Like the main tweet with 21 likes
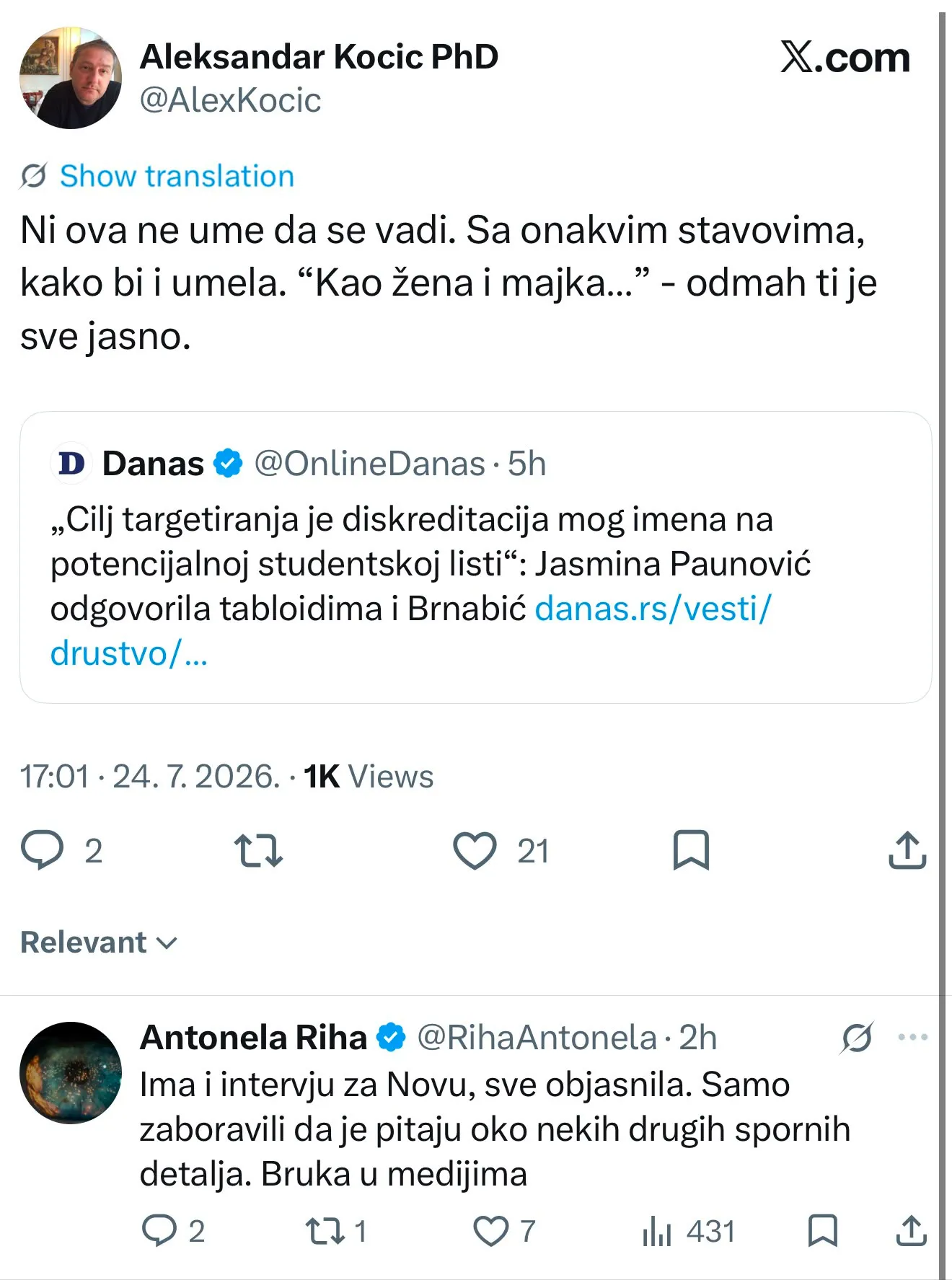 pyautogui.click(x=475, y=851)
